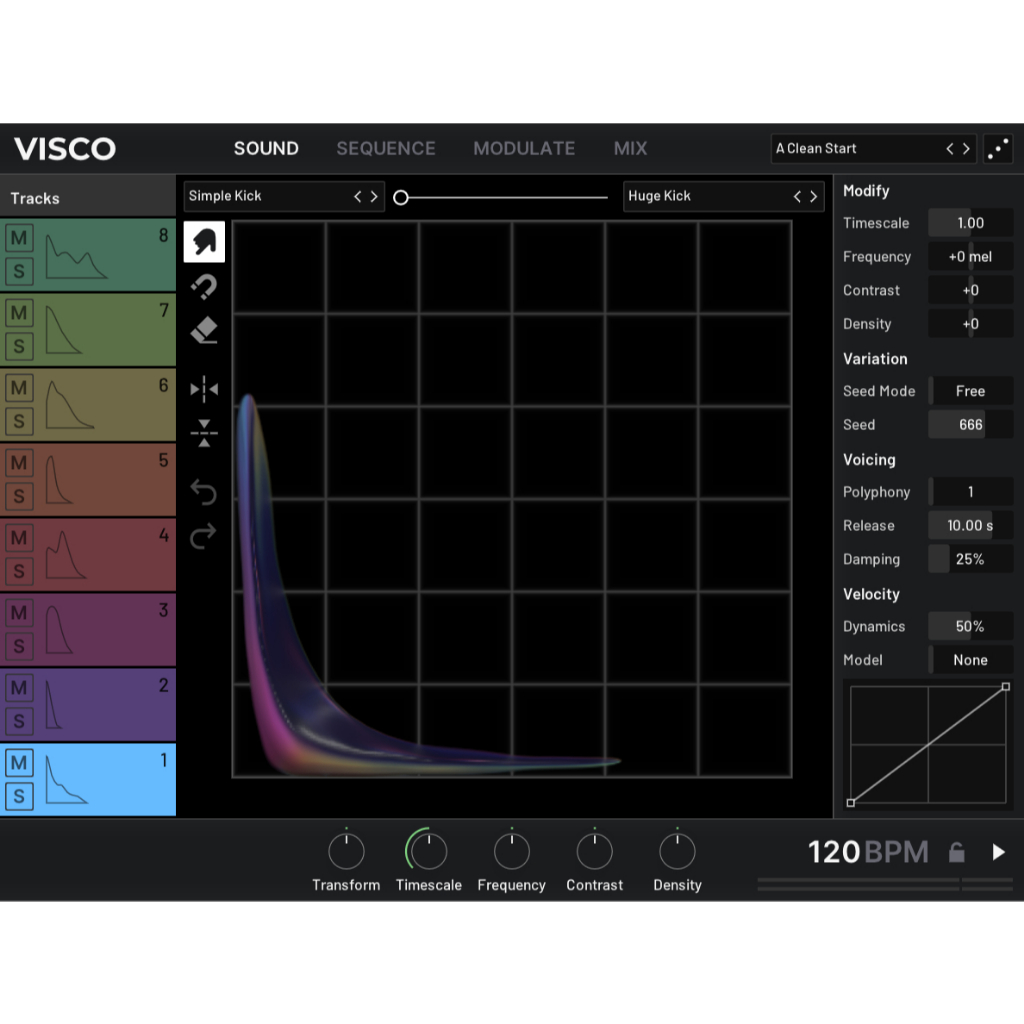The height and width of the screenshot is (1024, 1024).
Task: Click the horizontal mirror flip icon
Action: [x=204, y=389]
